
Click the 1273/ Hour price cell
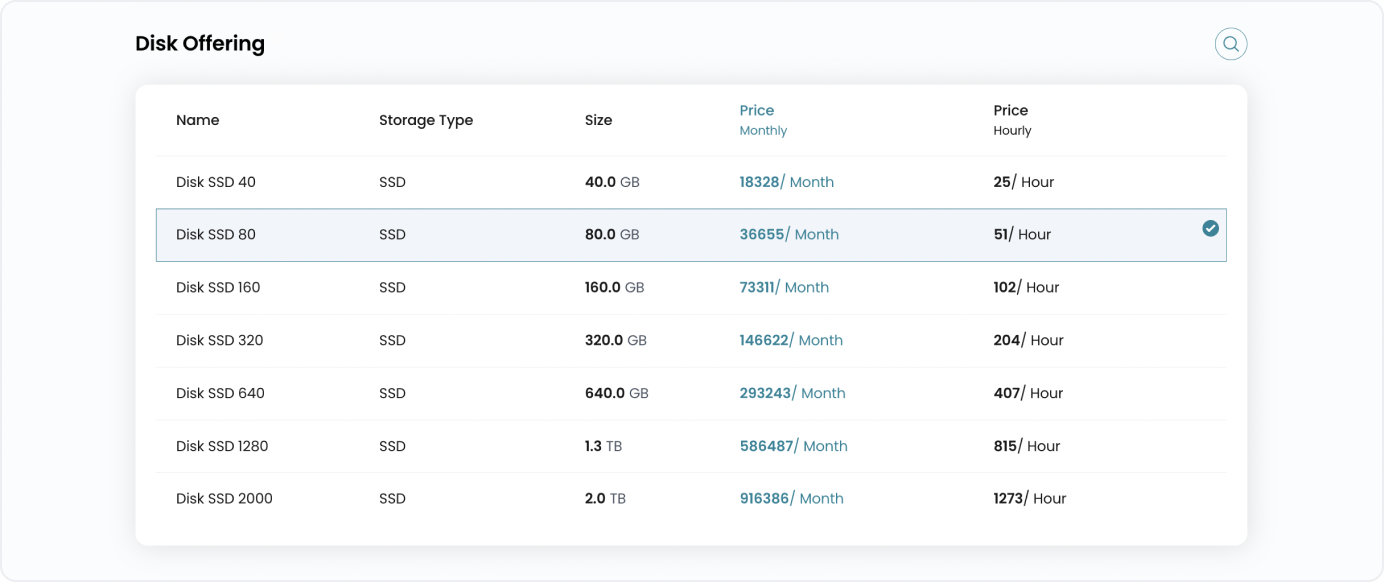click(1029, 498)
